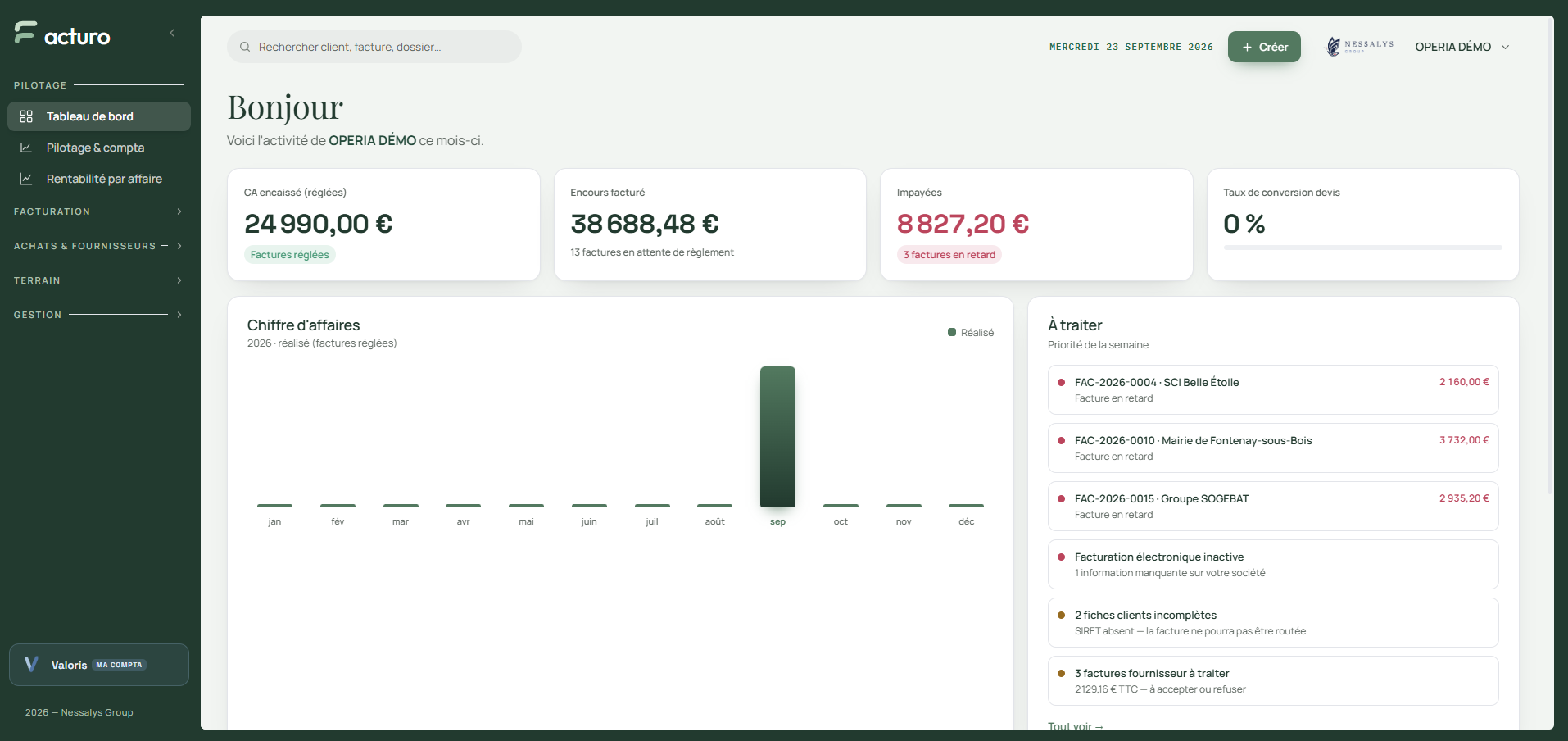This screenshot has height=741, width=1568.
Task: Click the Pilotage & compta chart icon
Action: pyautogui.click(x=26, y=148)
